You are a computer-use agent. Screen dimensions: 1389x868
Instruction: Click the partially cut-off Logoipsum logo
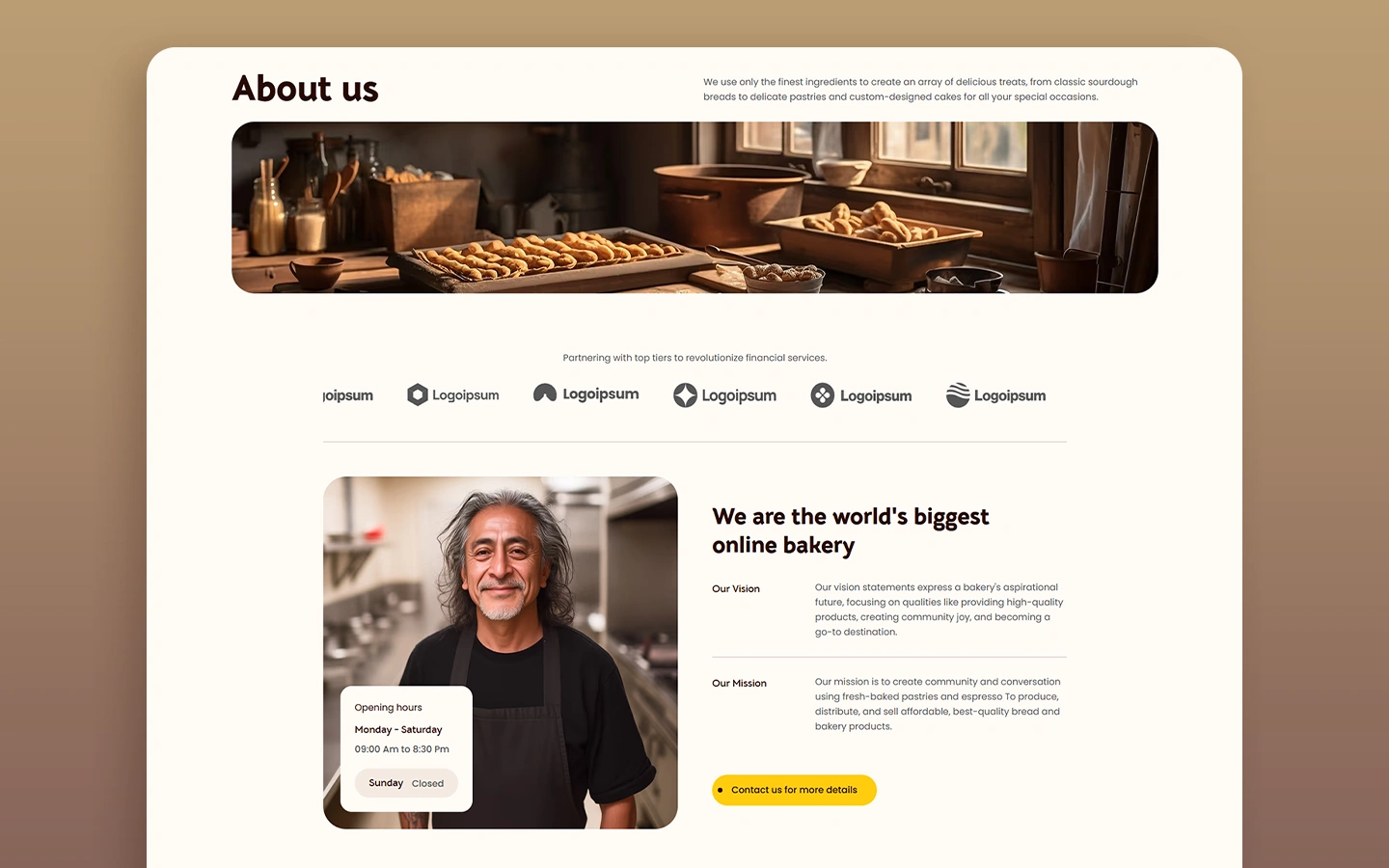point(348,395)
